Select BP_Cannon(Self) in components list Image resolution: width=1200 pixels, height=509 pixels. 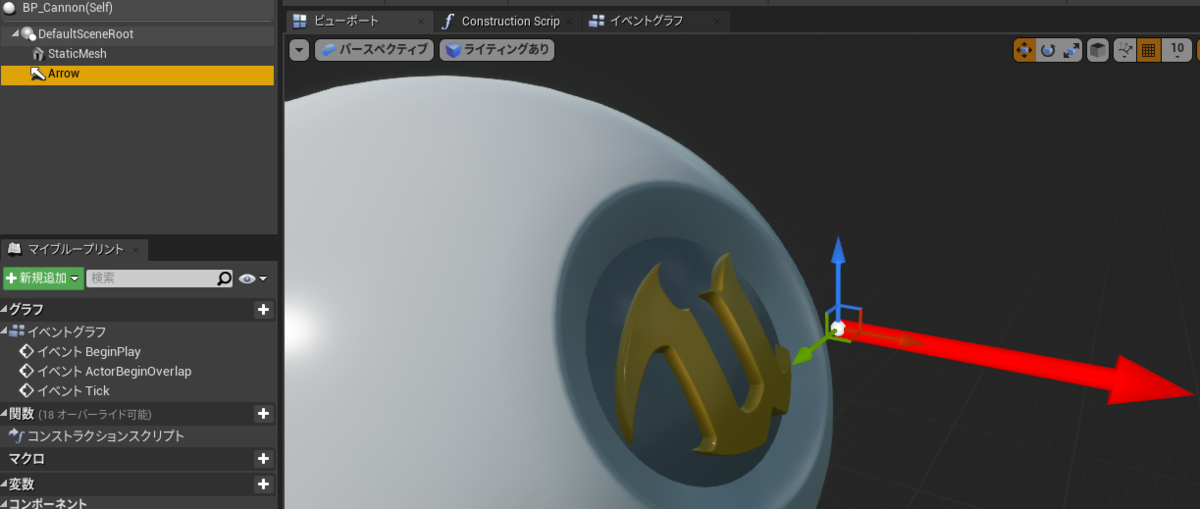point(137,8)
